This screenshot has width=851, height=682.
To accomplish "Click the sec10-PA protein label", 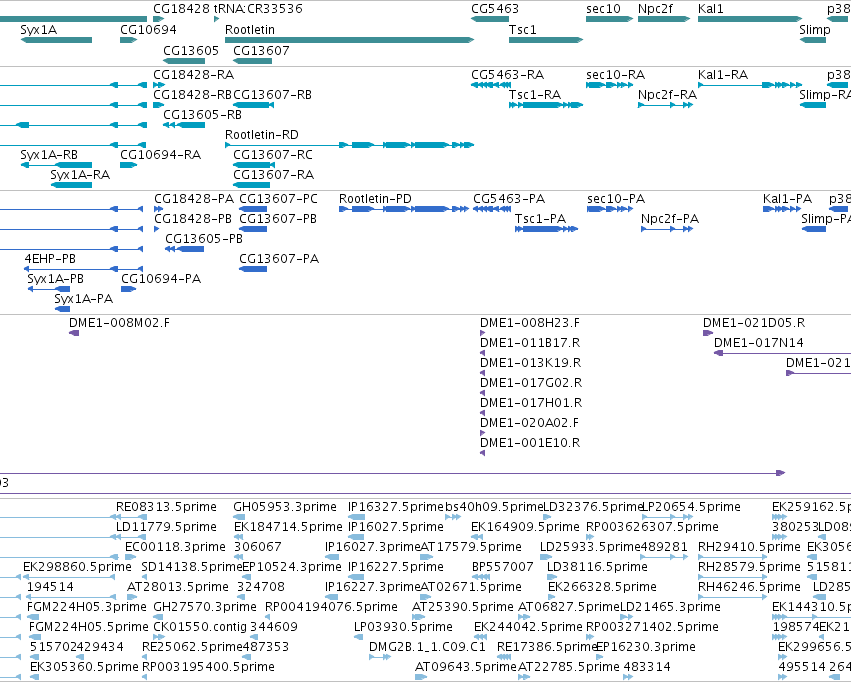I will coord(616,199).
